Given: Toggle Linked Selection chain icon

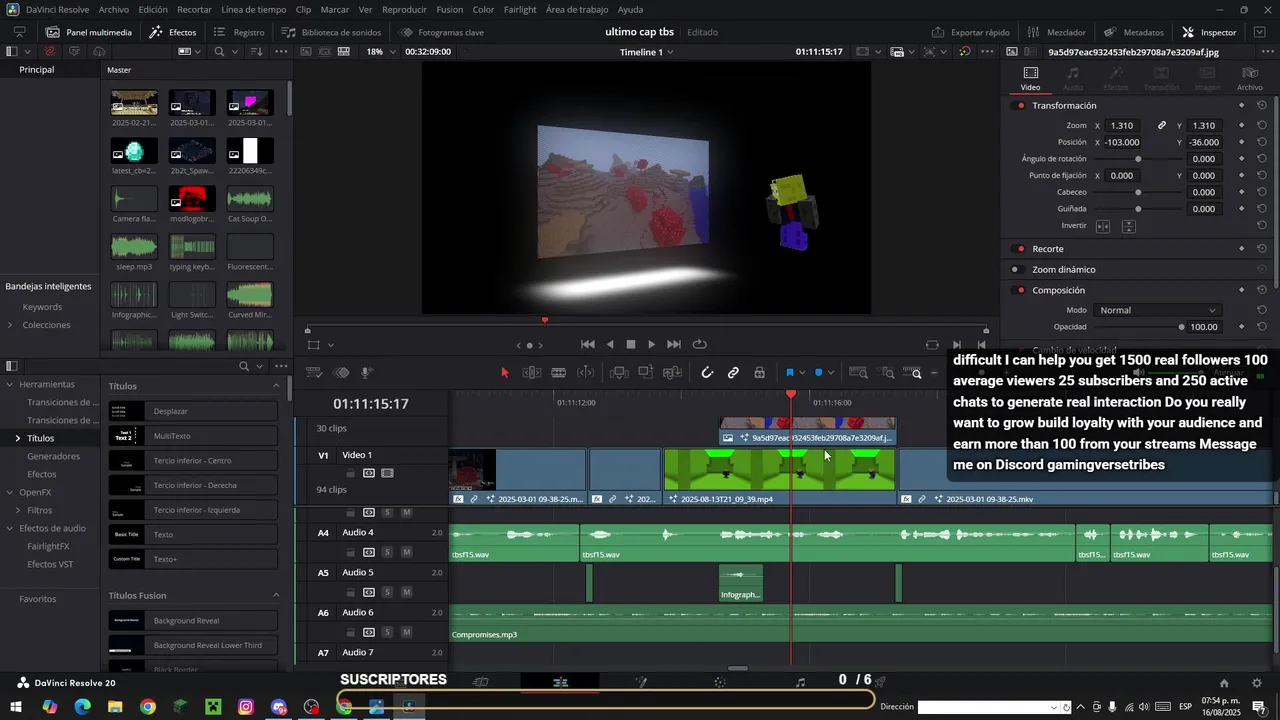Looking at the screenshot, I should (733, 373).
